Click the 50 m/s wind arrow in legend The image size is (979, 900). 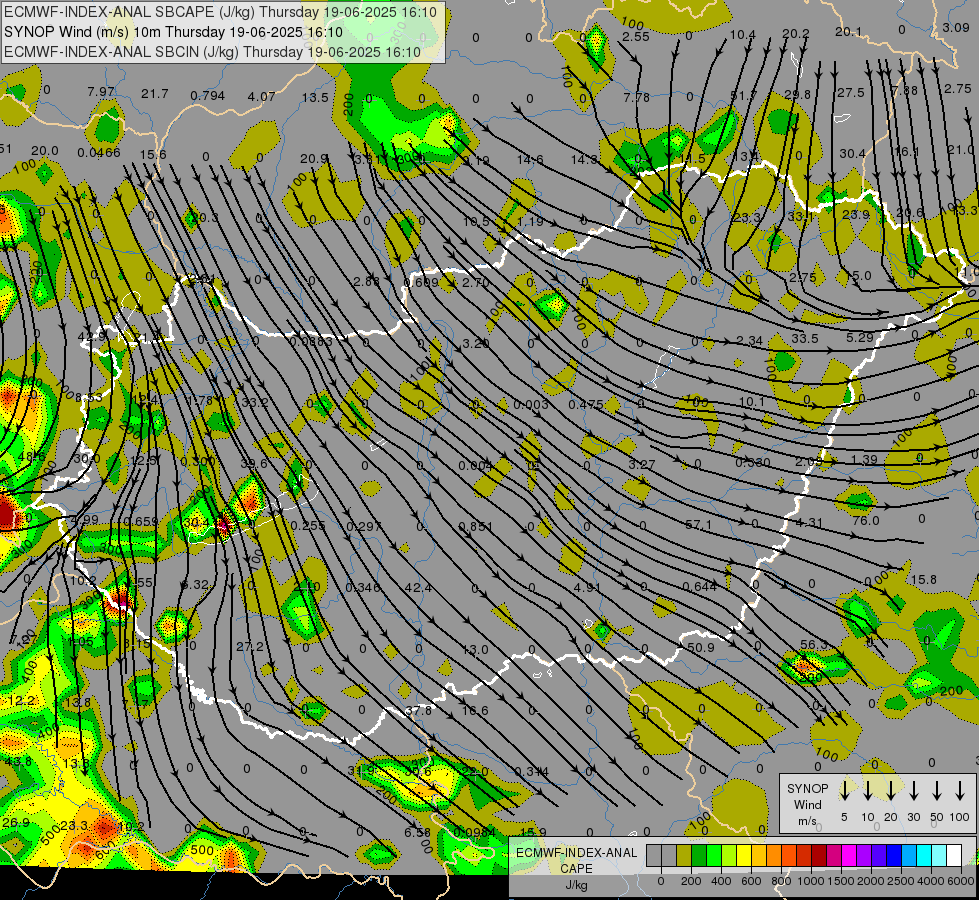click(937, 791)
